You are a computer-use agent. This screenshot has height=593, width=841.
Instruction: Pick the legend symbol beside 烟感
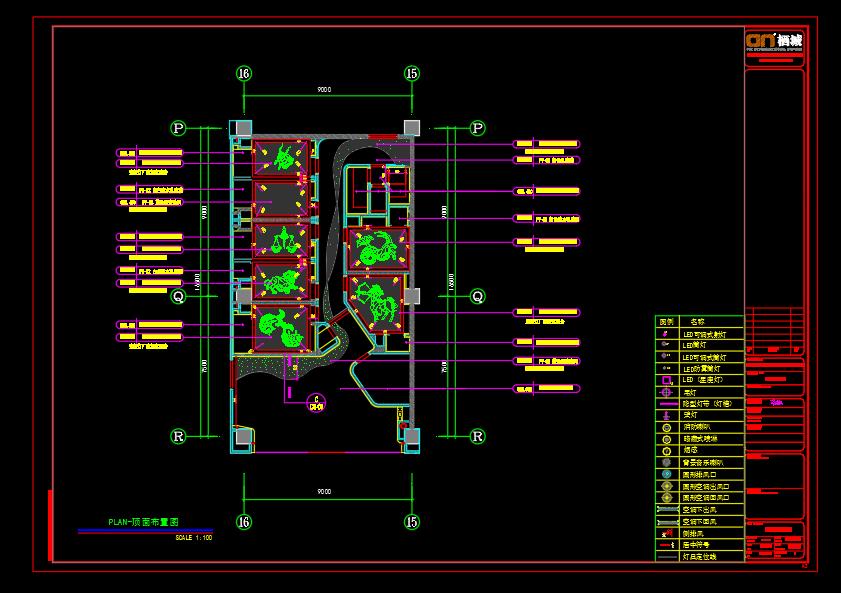tap(667, 451)
